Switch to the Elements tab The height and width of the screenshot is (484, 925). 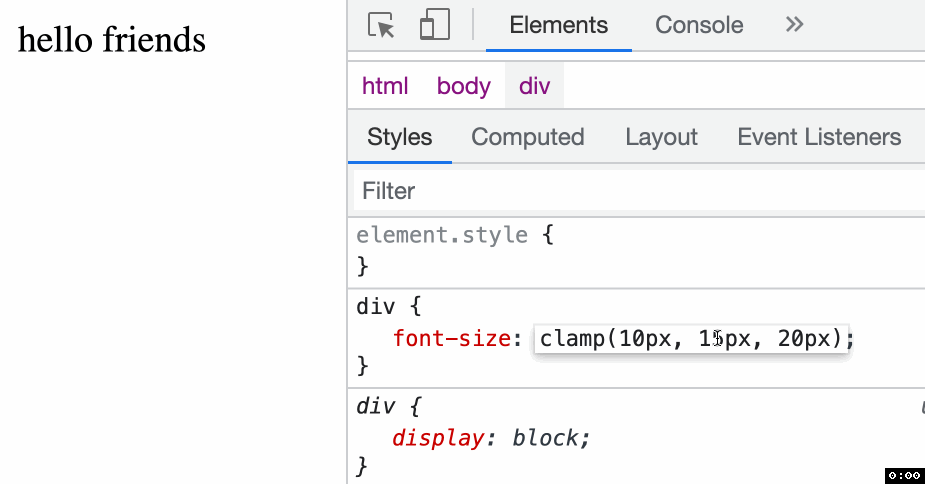[x=558, y=25]
